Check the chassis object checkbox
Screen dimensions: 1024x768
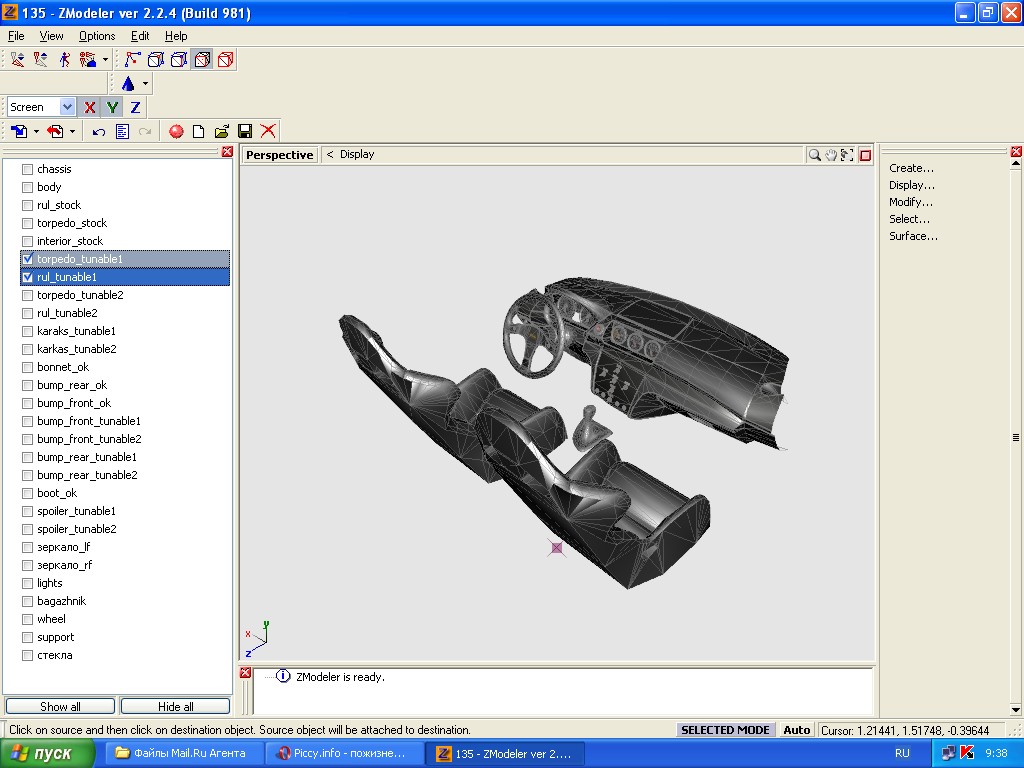[x=27, y=169]
